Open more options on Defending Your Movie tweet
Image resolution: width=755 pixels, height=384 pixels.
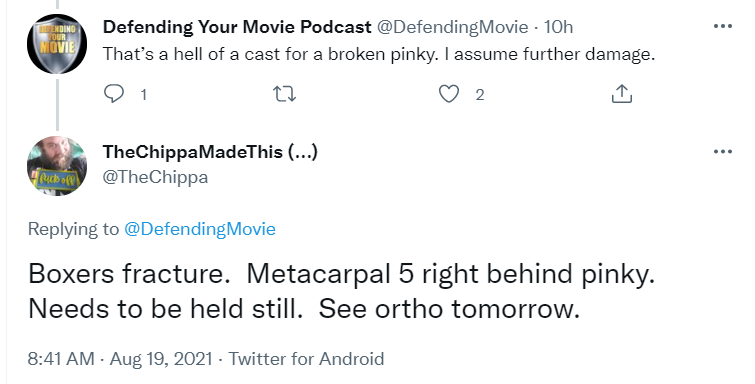pos(723,26)
